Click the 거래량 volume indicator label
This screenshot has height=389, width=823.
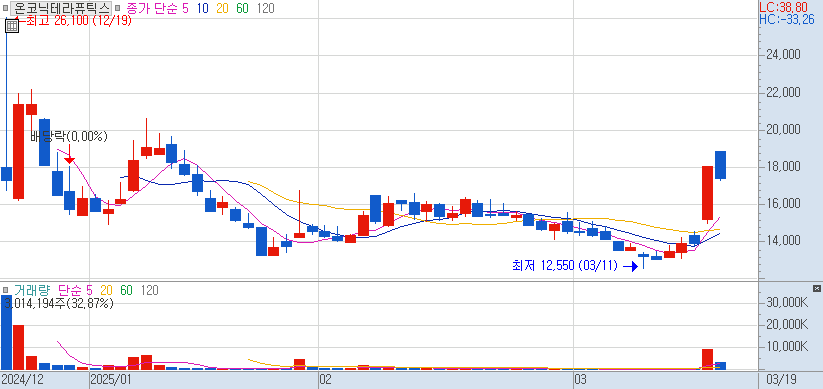[x=32, y=290]
